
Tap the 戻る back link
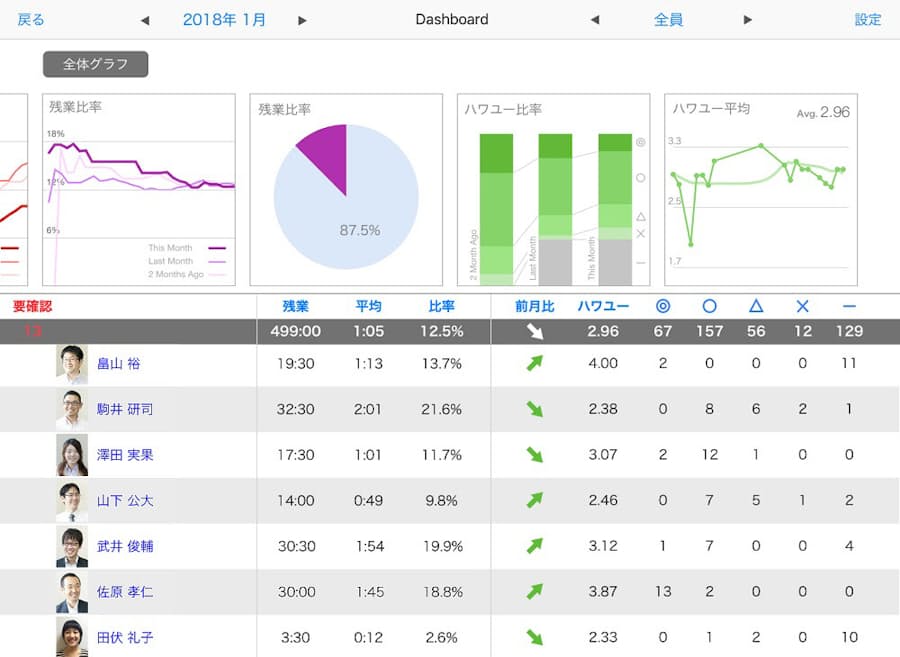[31, 20]
